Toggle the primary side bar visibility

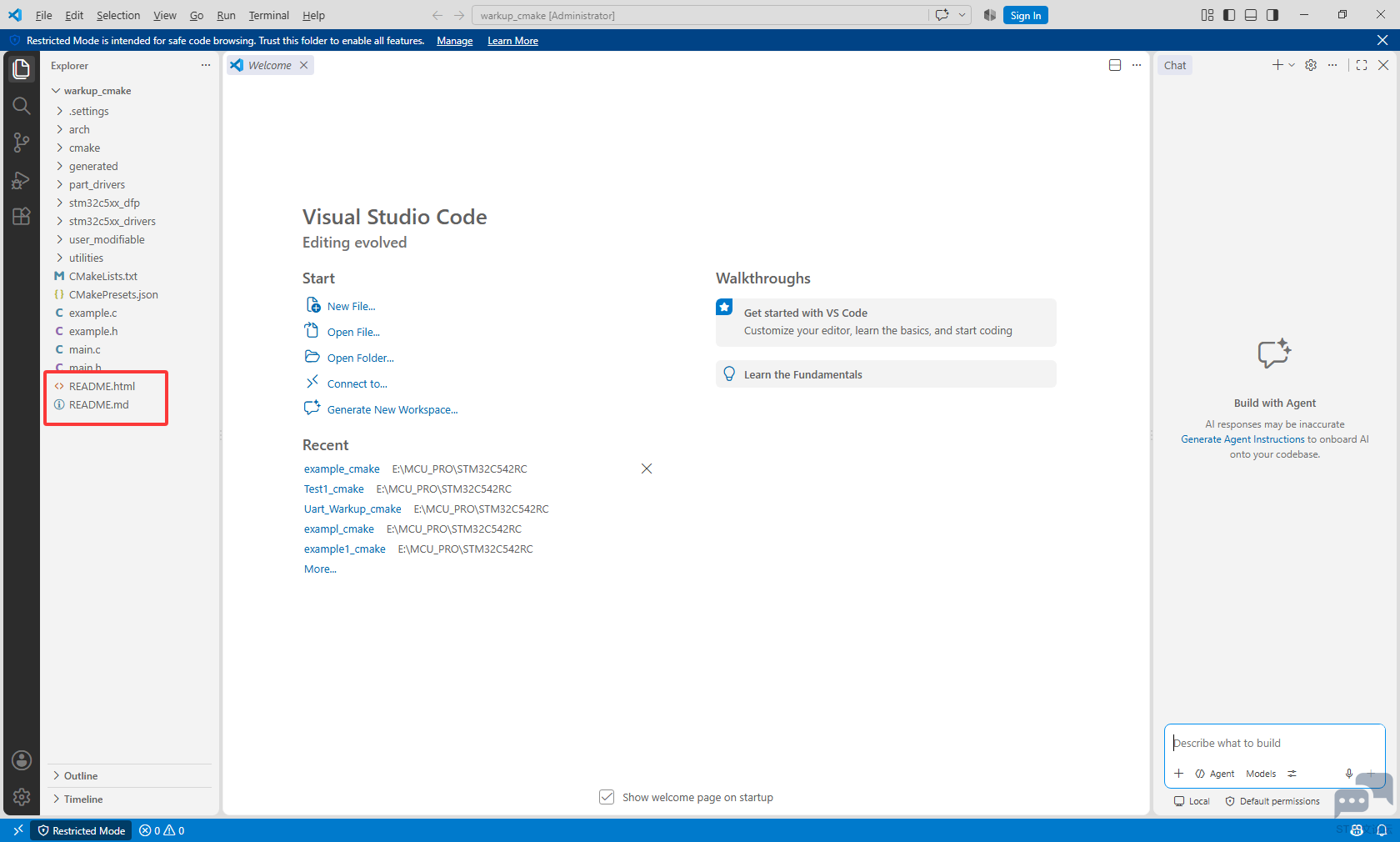point(1229,15)
